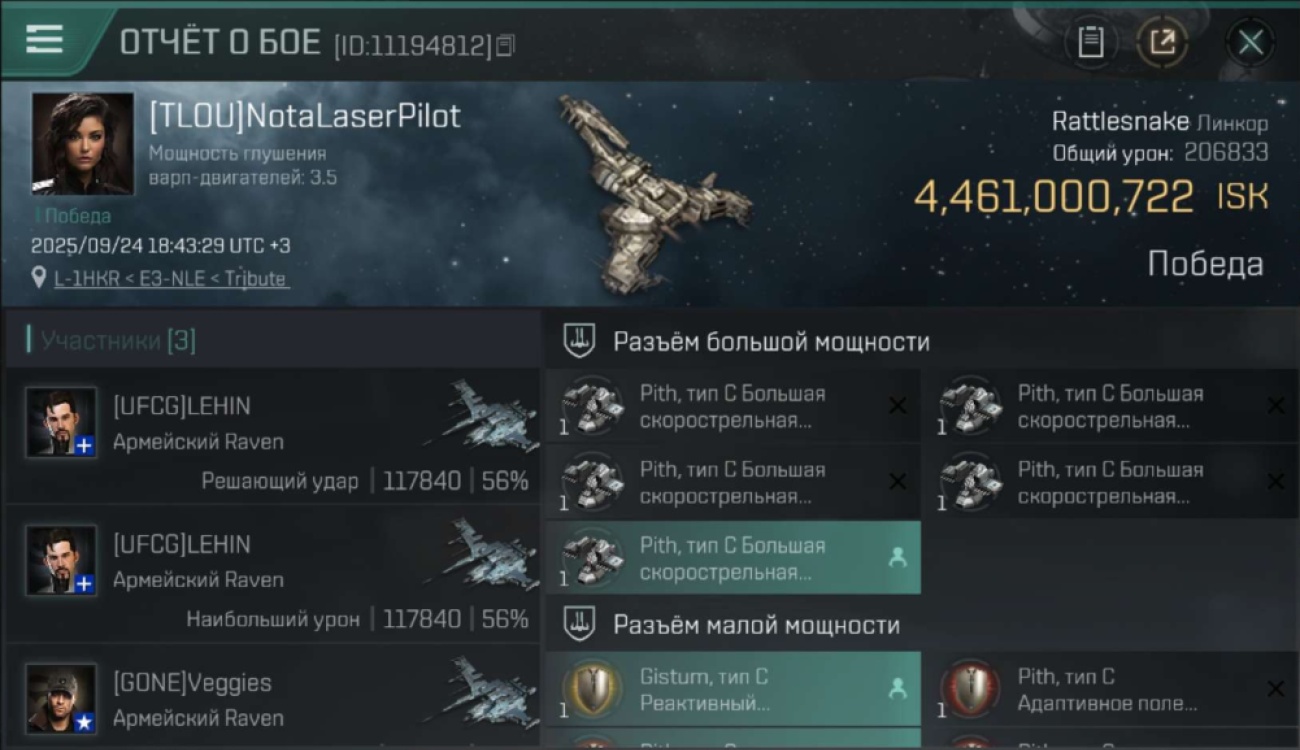This screenshot has height=750, width=1300.
Task: Close the battle report window
Action: (1250, 42)
